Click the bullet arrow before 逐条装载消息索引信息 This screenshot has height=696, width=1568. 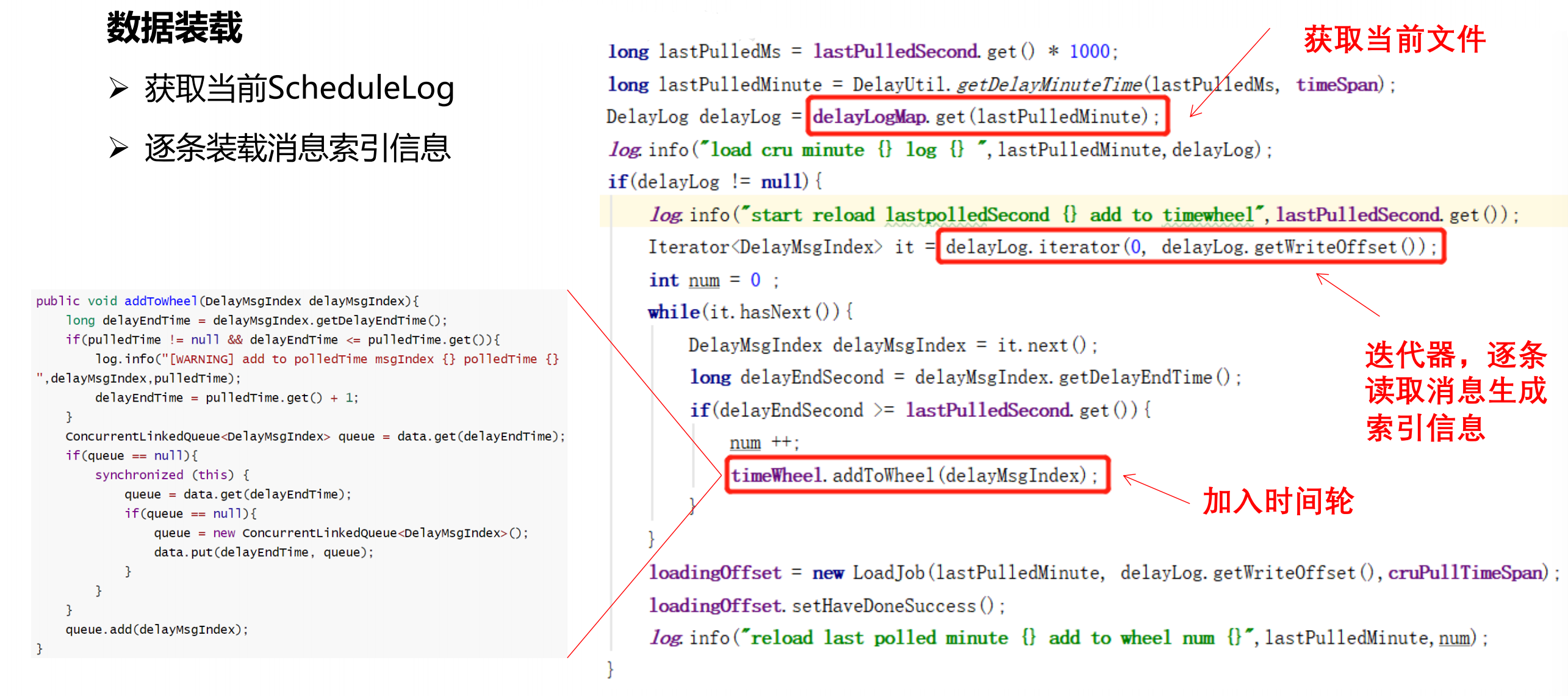(x=118, y=148)
